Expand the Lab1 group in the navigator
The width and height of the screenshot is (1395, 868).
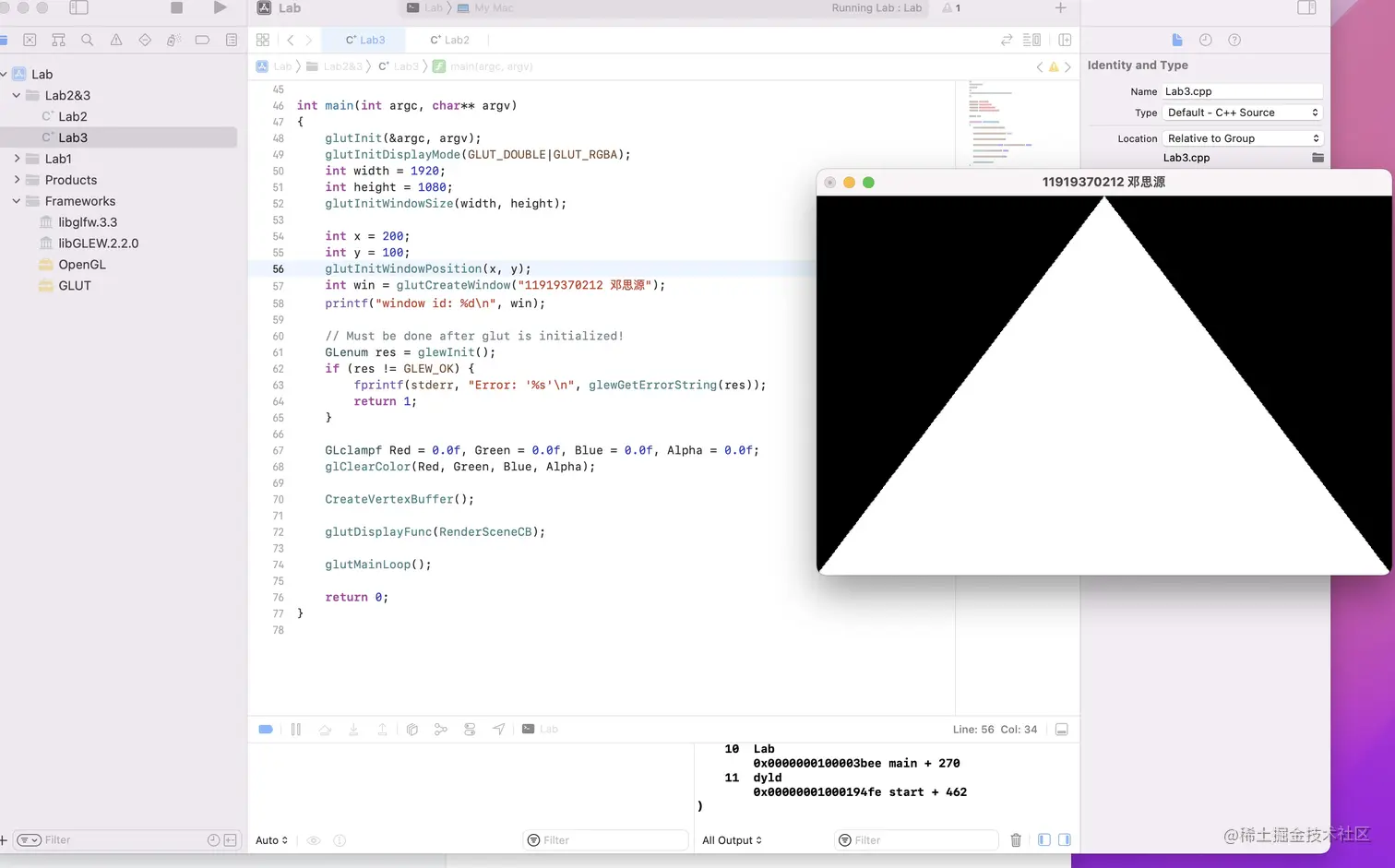click(18, 158)
